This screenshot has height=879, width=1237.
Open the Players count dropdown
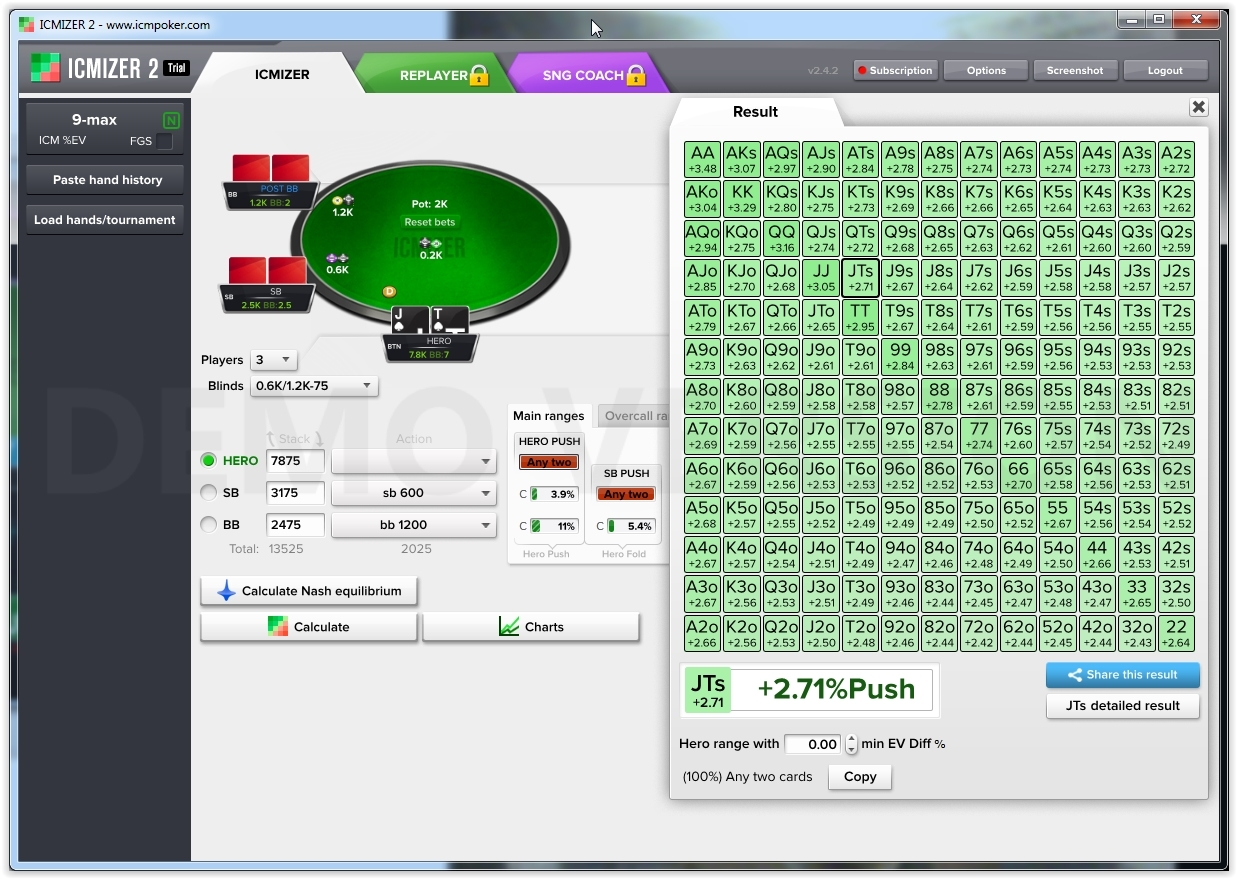coord(273,360)
